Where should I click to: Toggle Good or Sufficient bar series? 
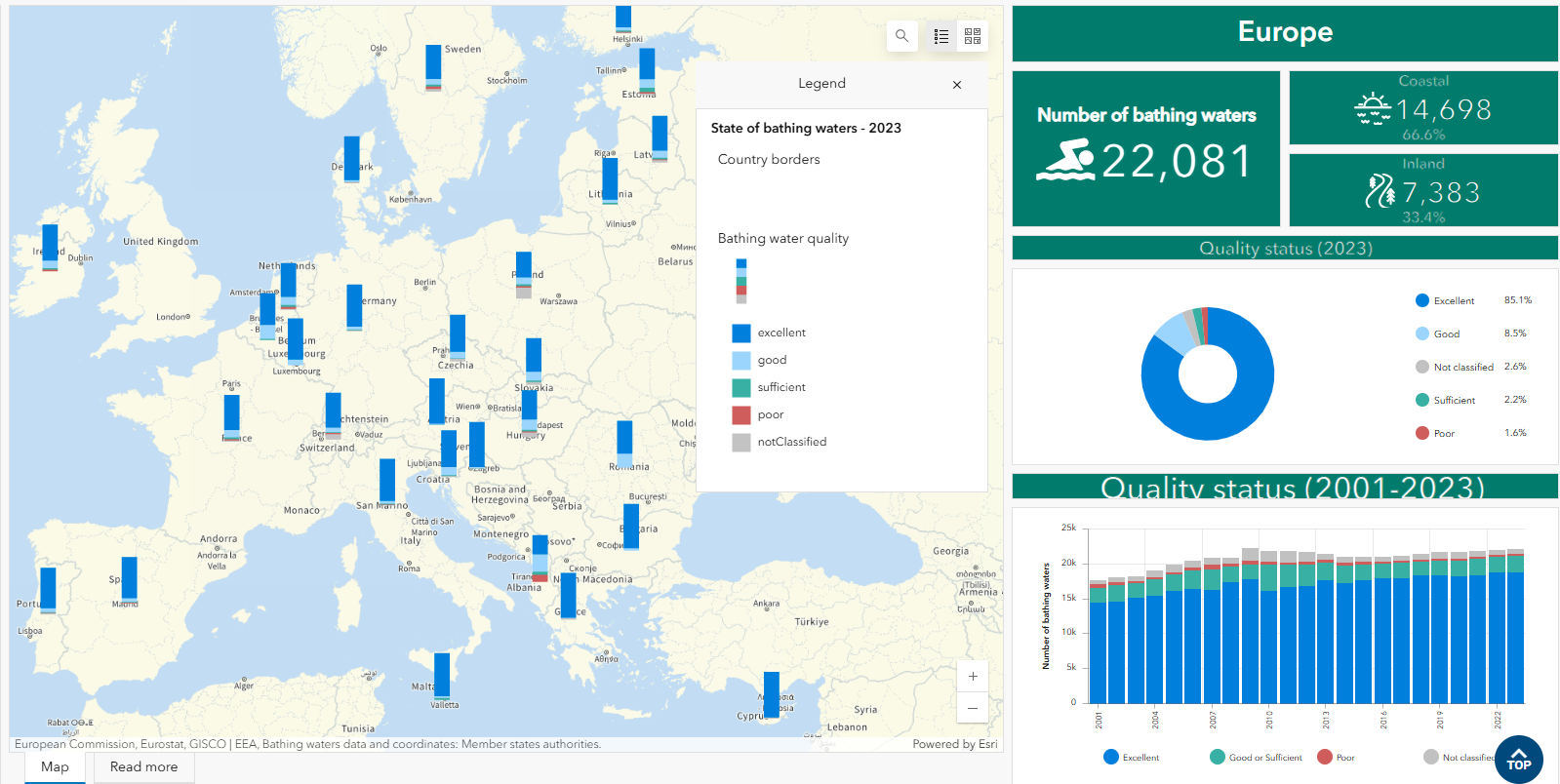click(1256, 757)
